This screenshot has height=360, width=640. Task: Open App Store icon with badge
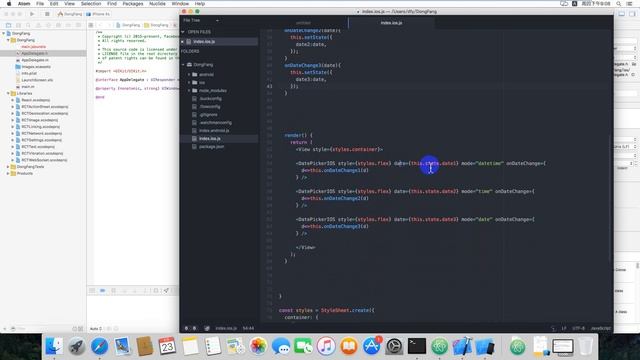(x=371, y=347)
